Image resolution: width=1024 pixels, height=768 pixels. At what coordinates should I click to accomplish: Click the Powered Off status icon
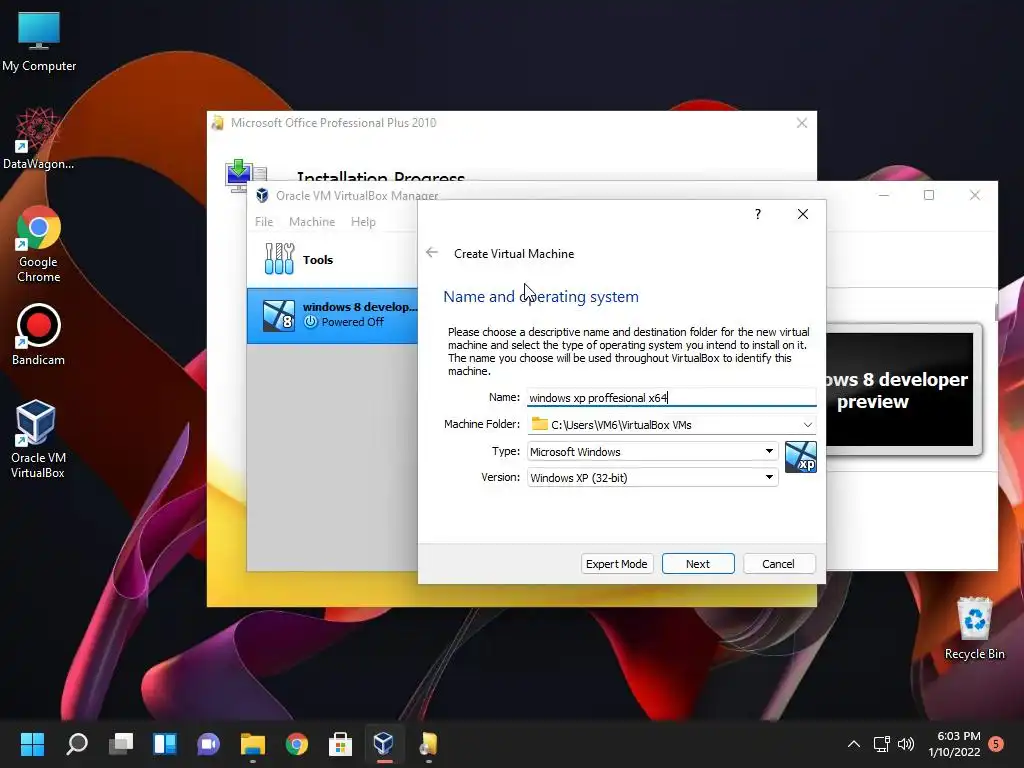[x=311, y=322]
